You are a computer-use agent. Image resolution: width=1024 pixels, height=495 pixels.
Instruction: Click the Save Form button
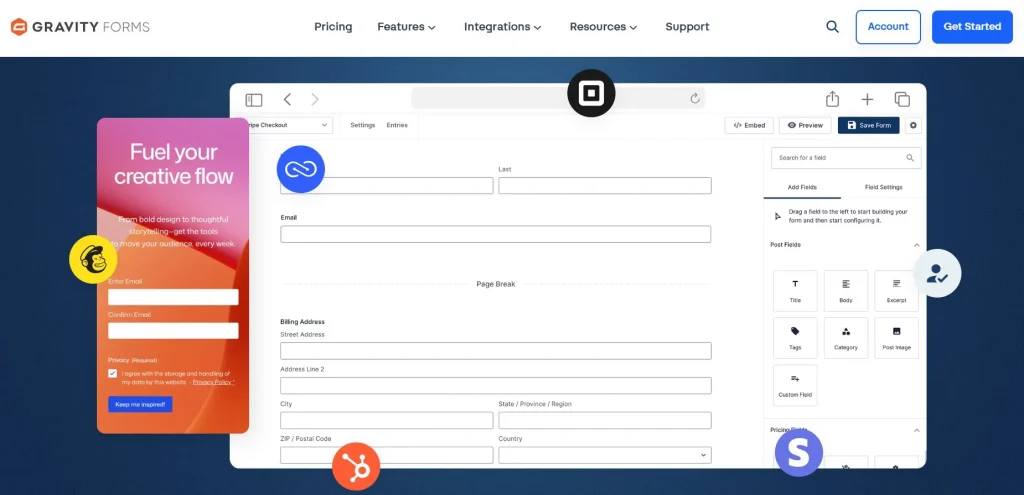click(x=869, y=125)
